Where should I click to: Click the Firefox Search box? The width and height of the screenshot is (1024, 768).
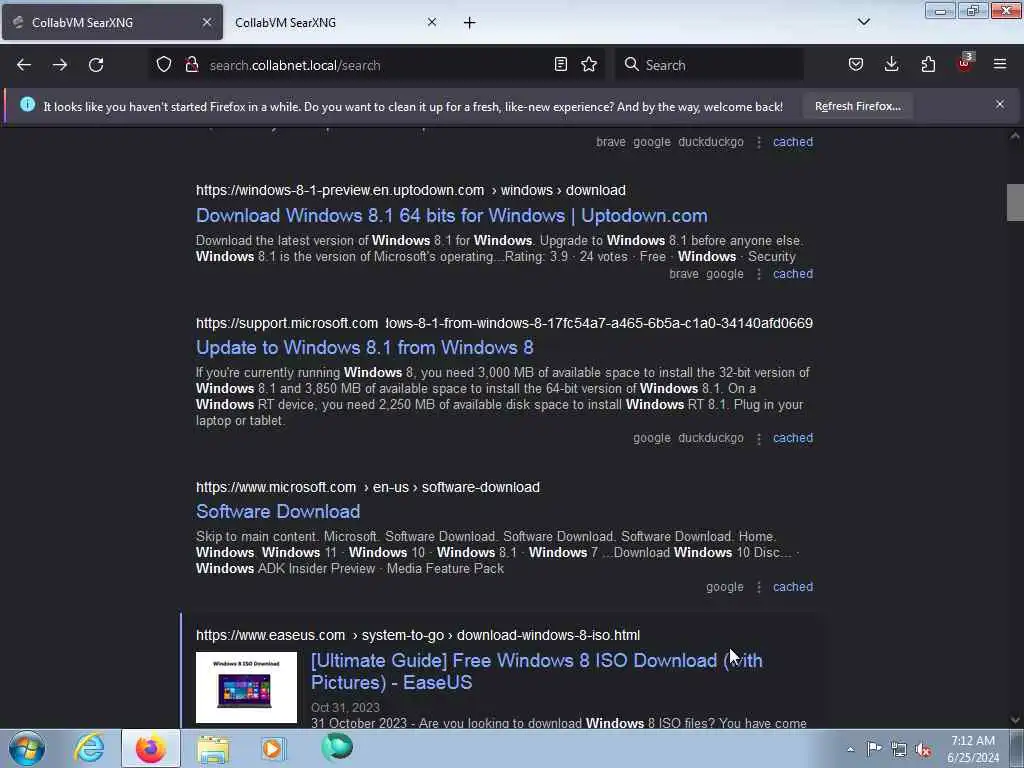(x=710, y=65)
